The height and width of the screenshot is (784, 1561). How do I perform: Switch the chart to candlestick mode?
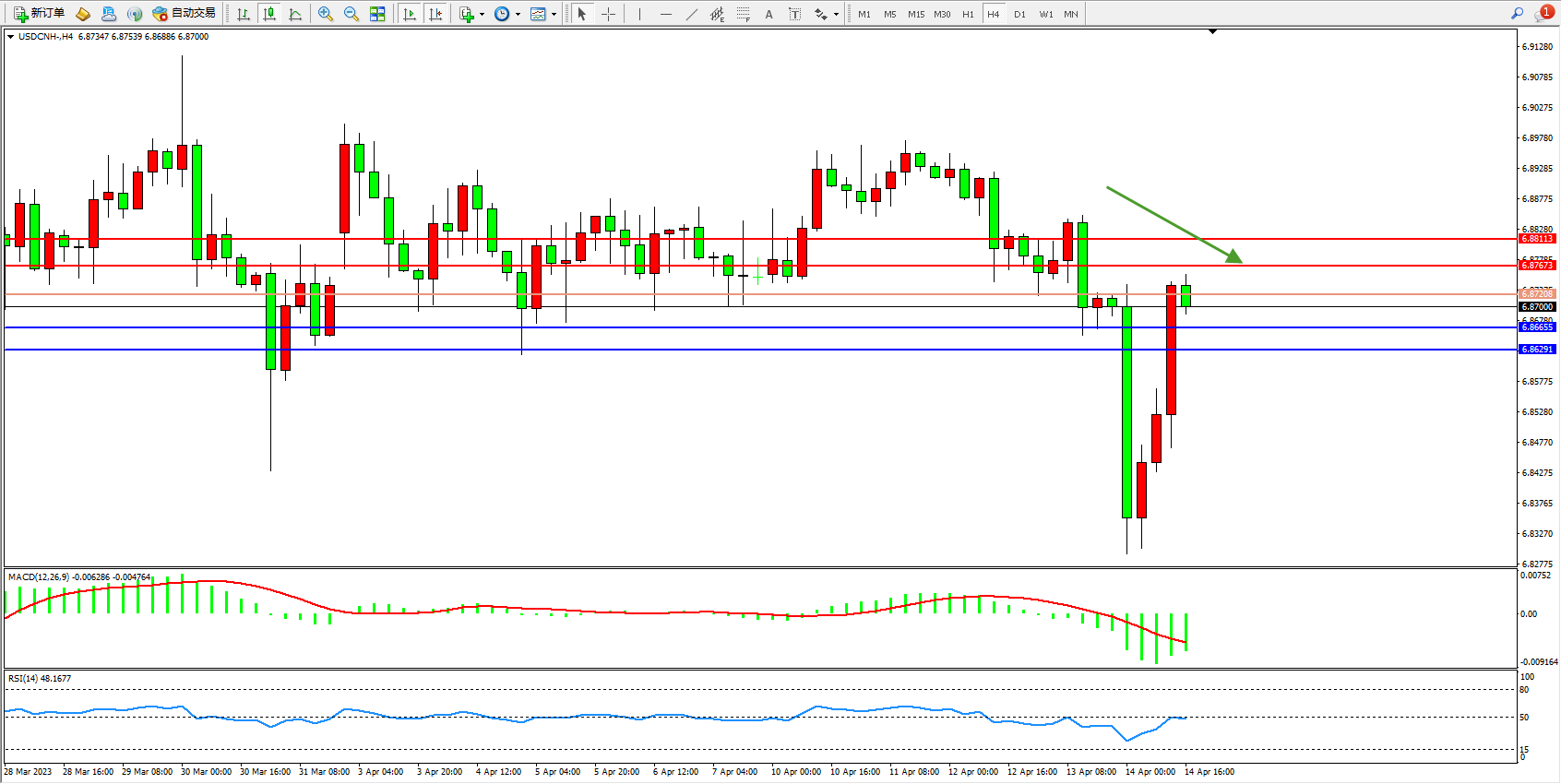coord(269,14)
